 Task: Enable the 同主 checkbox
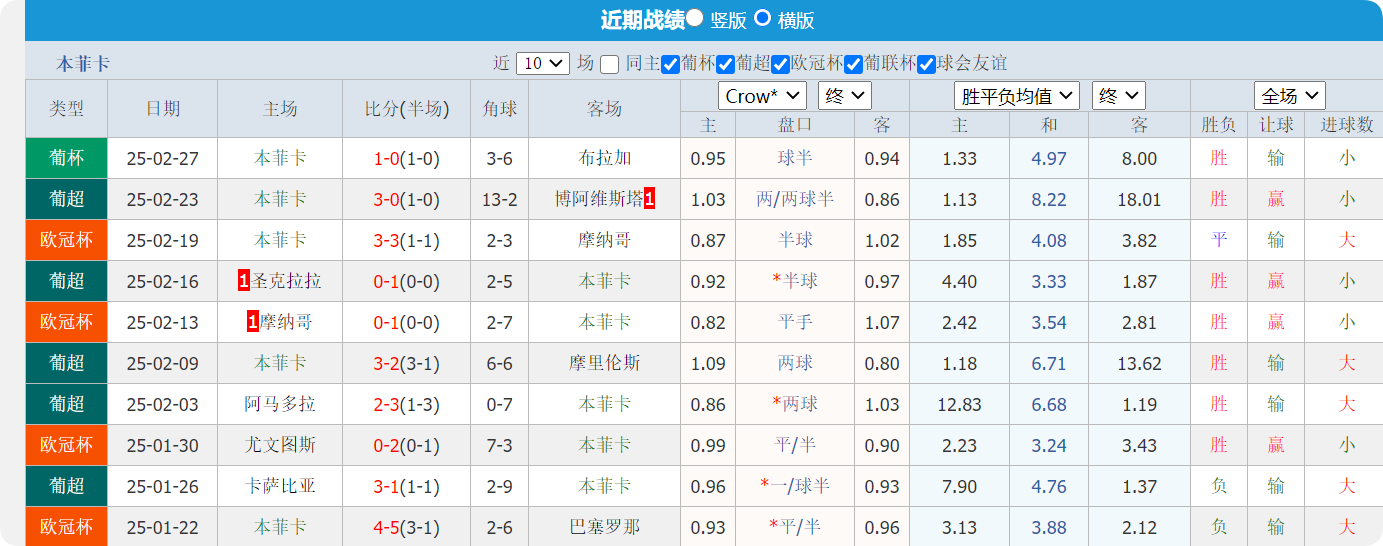(x=610, y=64)
